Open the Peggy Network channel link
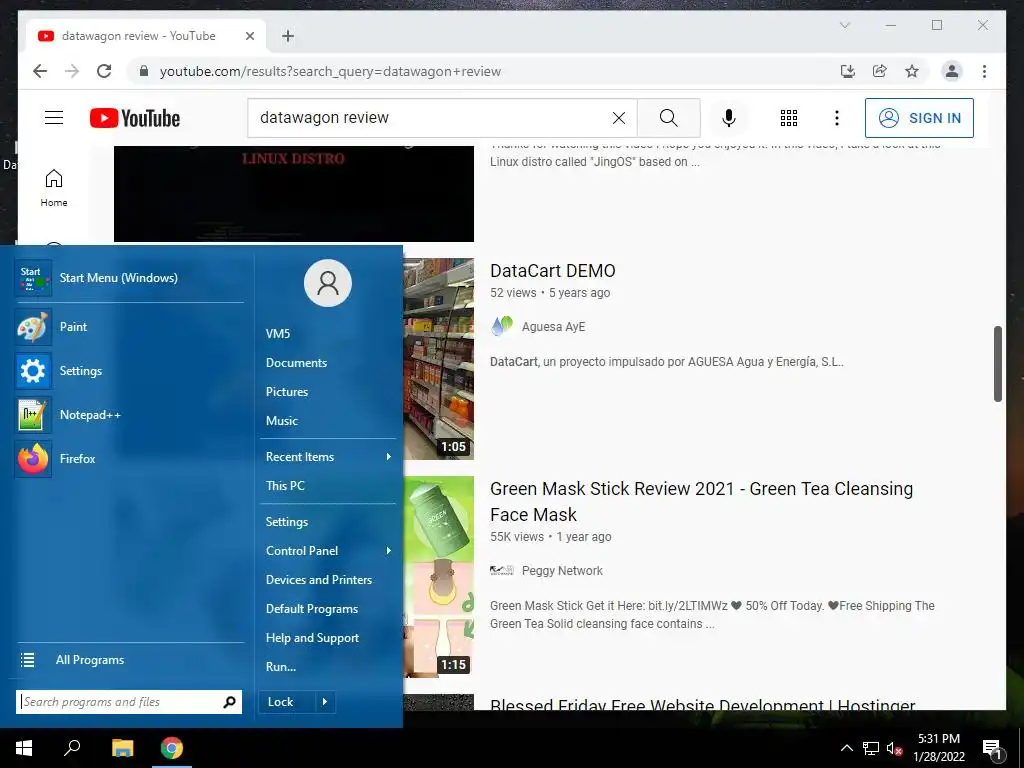Screen dimensions: 1024x768 (x=562, y=571)
